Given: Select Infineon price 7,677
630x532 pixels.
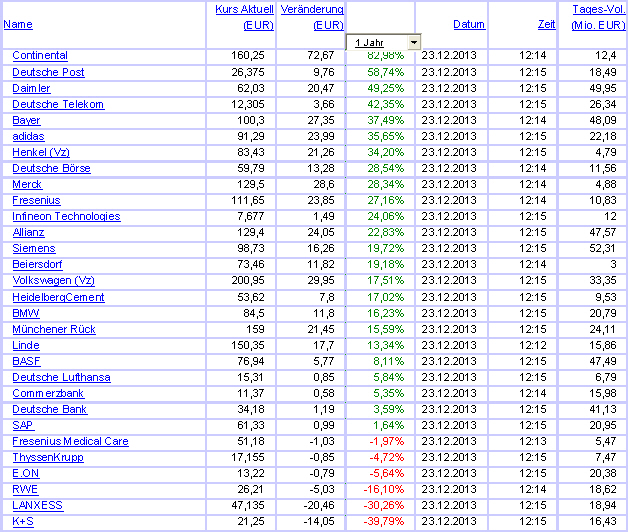Looking at the screenshot, I should tap(251, 217).
